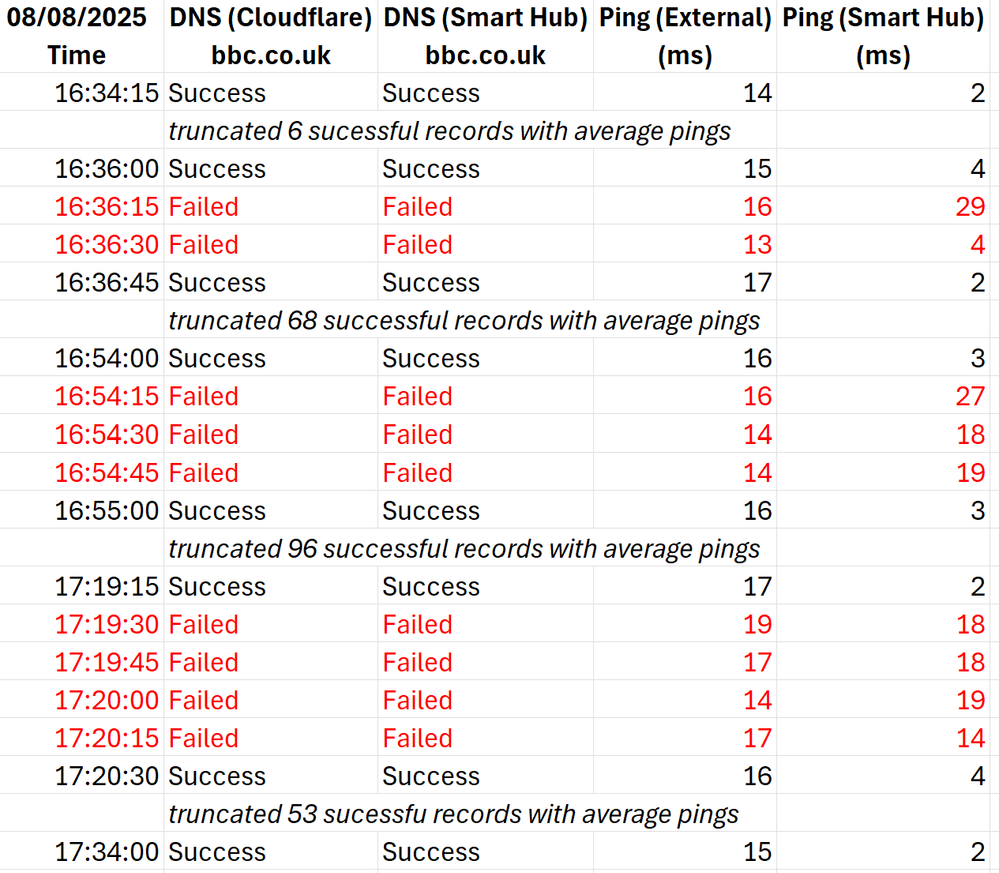Select the 16:54:00 time cell
999x873 pixels.
(x=106, y=359)
